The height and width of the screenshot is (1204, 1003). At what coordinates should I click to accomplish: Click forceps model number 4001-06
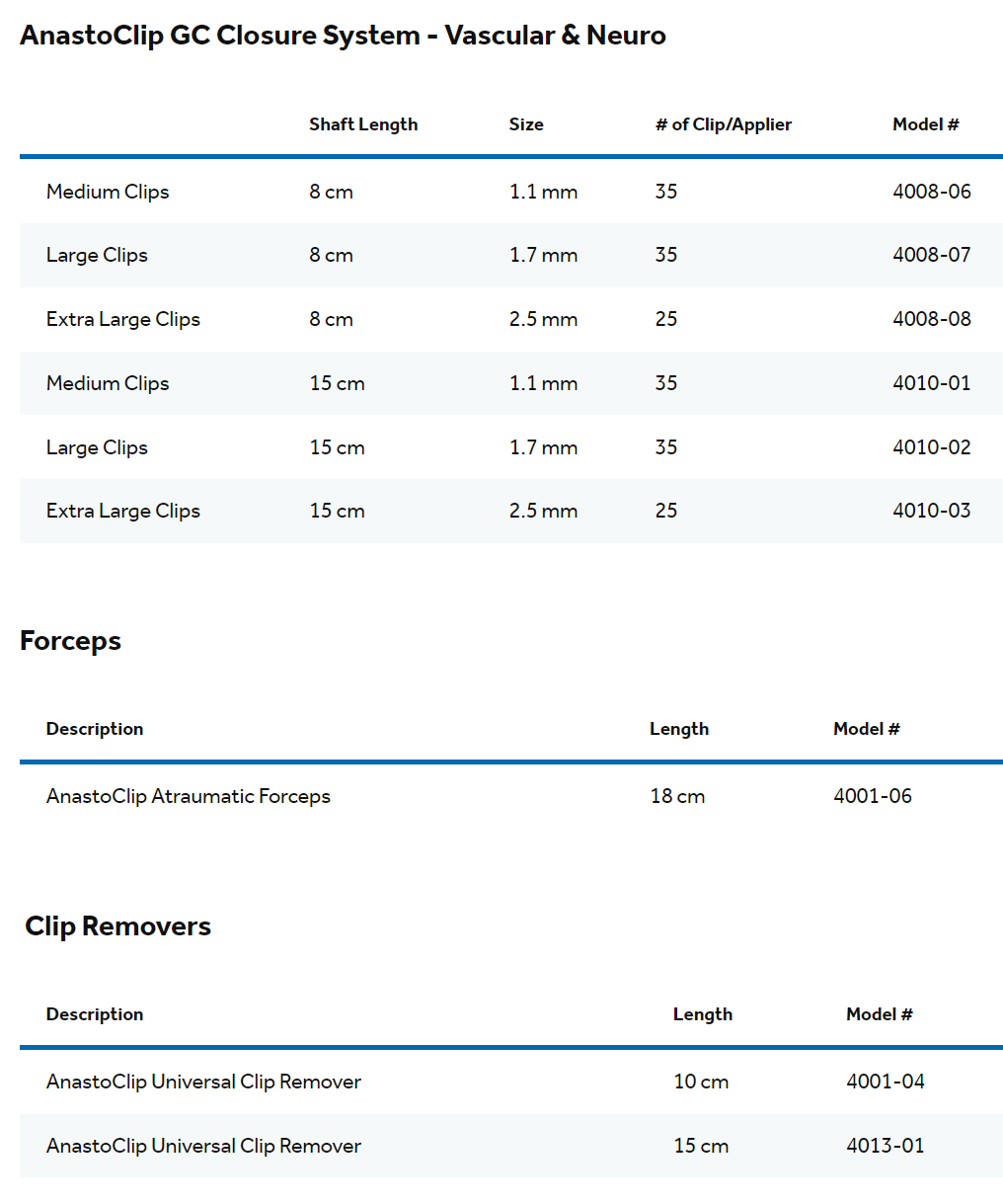[872, 796]
